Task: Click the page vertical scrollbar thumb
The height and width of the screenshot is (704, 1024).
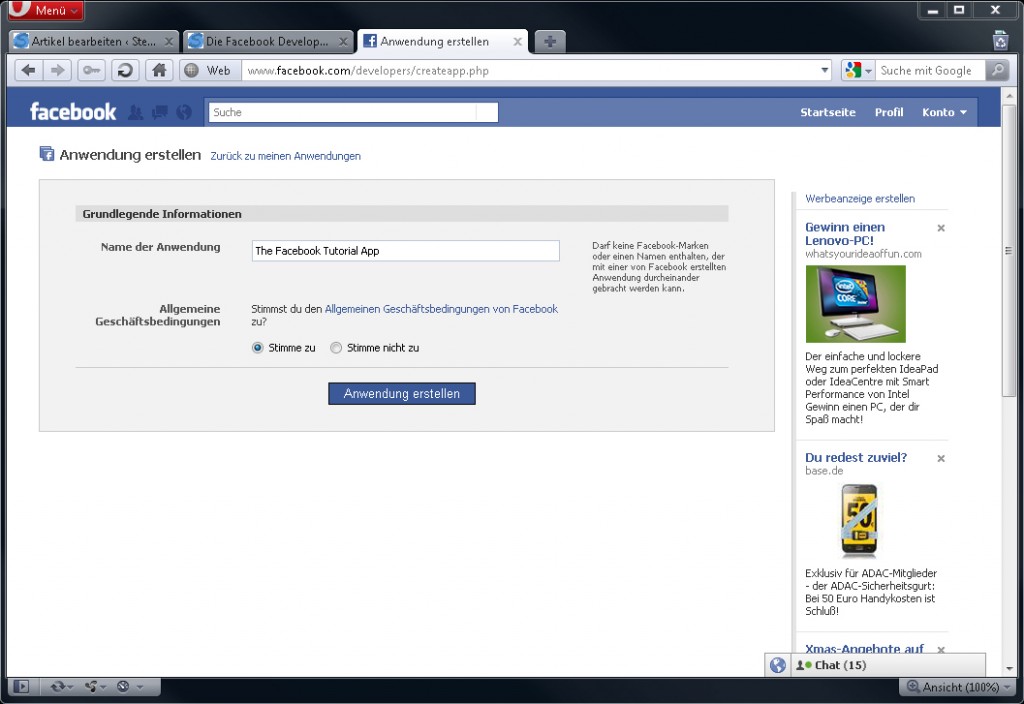Action: click(x=1009, y=250)
